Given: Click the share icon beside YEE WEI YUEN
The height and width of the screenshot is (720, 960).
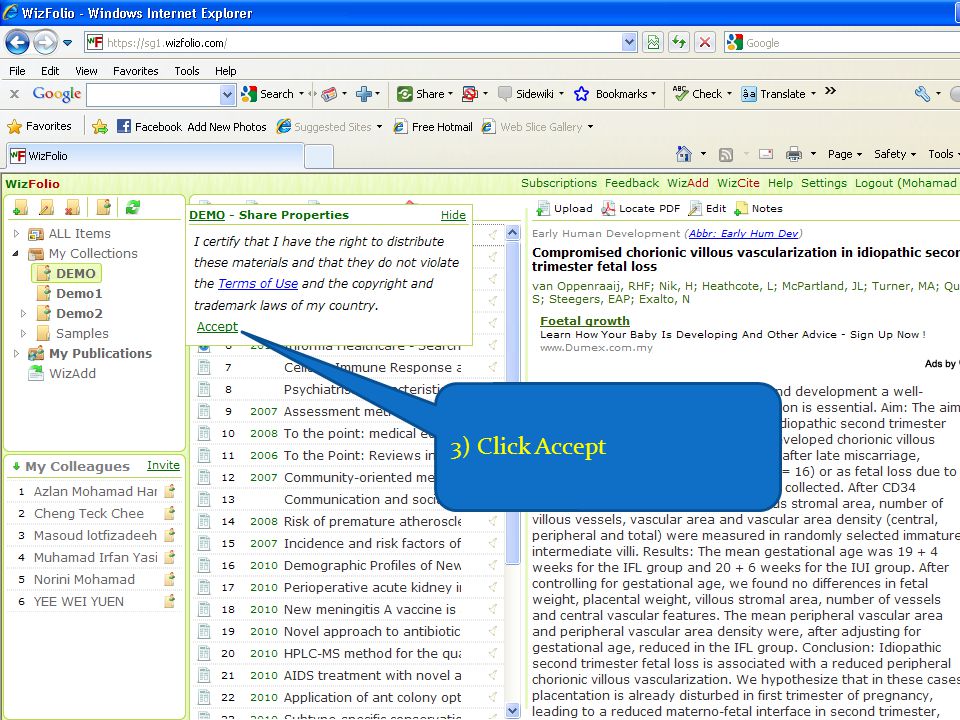Looking at the screenshot, I should point(170,601).
